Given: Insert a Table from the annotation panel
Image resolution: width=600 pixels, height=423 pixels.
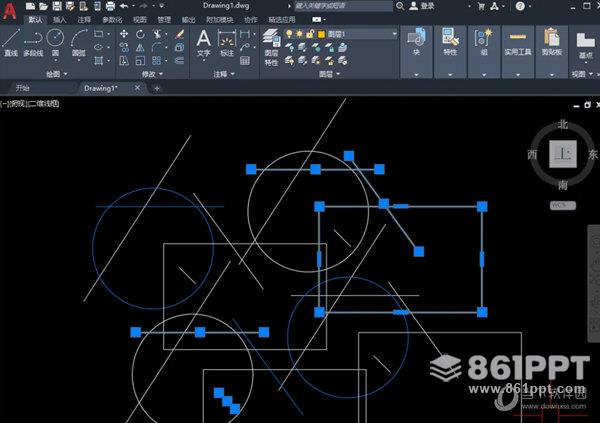Looking at the screenshot, I should [245, 60].
